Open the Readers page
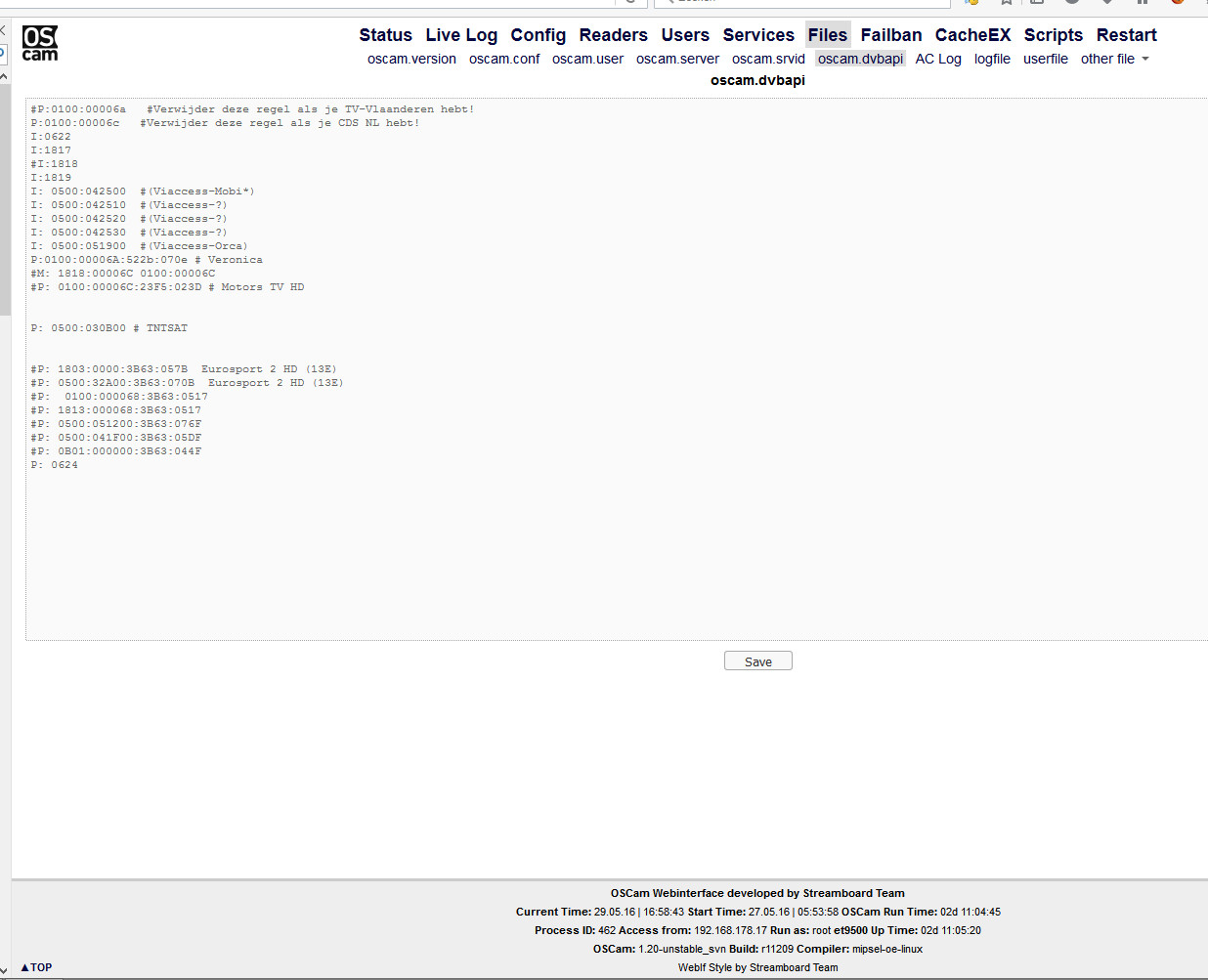Image resolution: width=1208 pixels, height=980 pixels. tap(613, 35)
